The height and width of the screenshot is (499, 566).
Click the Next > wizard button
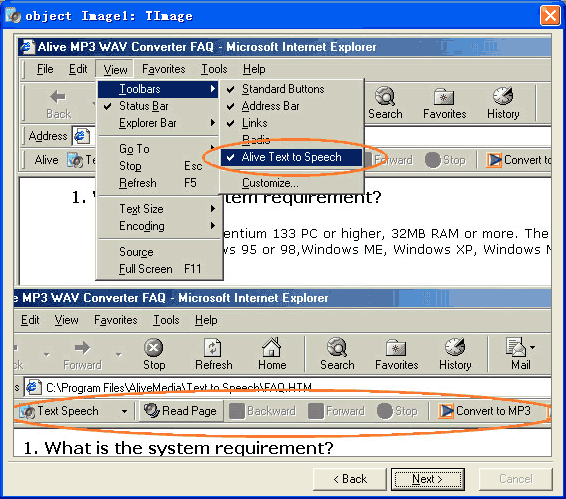428,479
